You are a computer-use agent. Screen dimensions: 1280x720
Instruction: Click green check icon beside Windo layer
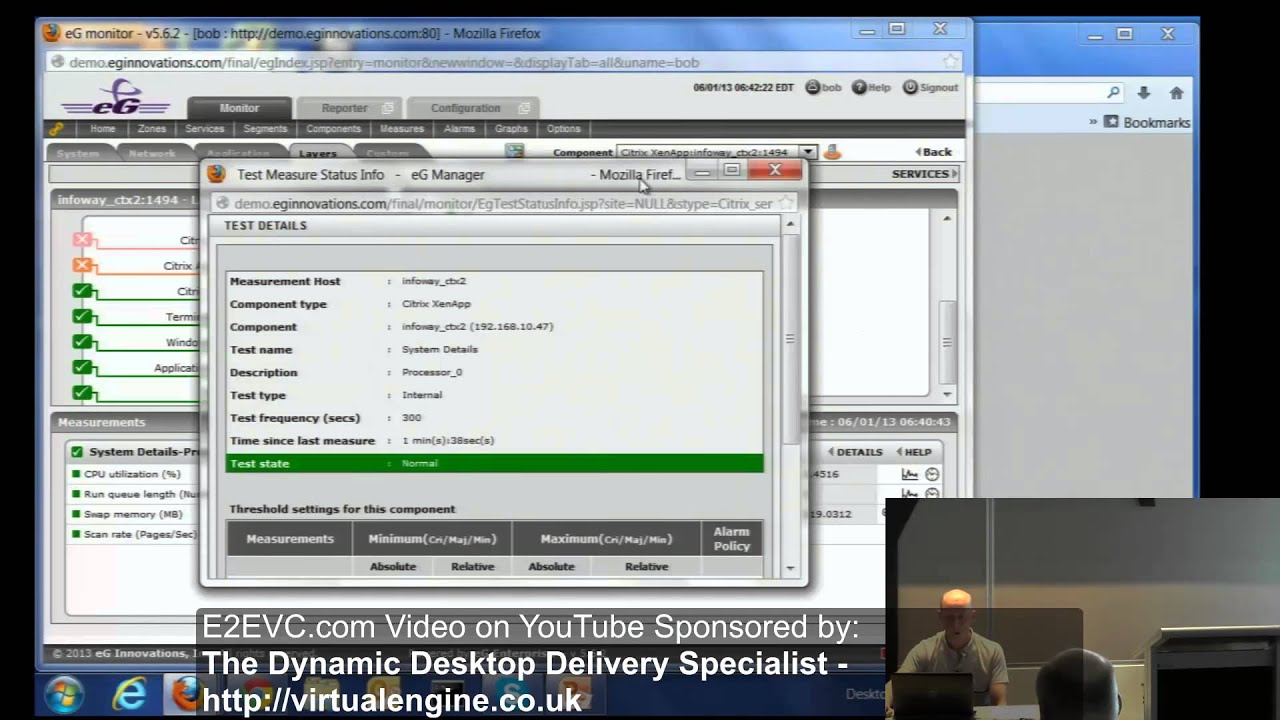click(83, 342)
